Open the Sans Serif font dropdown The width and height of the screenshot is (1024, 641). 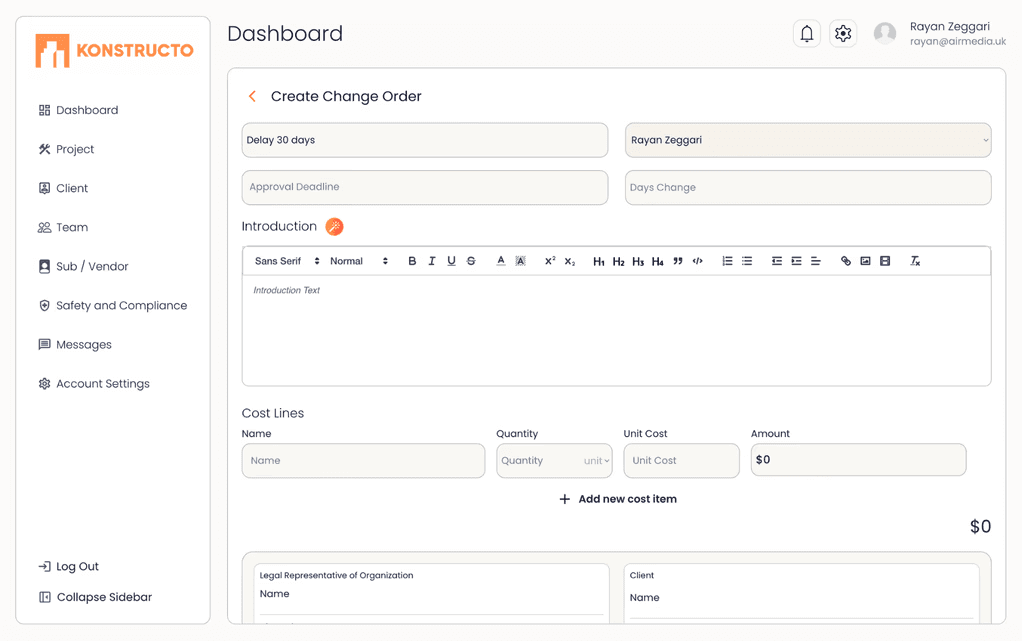287,261
